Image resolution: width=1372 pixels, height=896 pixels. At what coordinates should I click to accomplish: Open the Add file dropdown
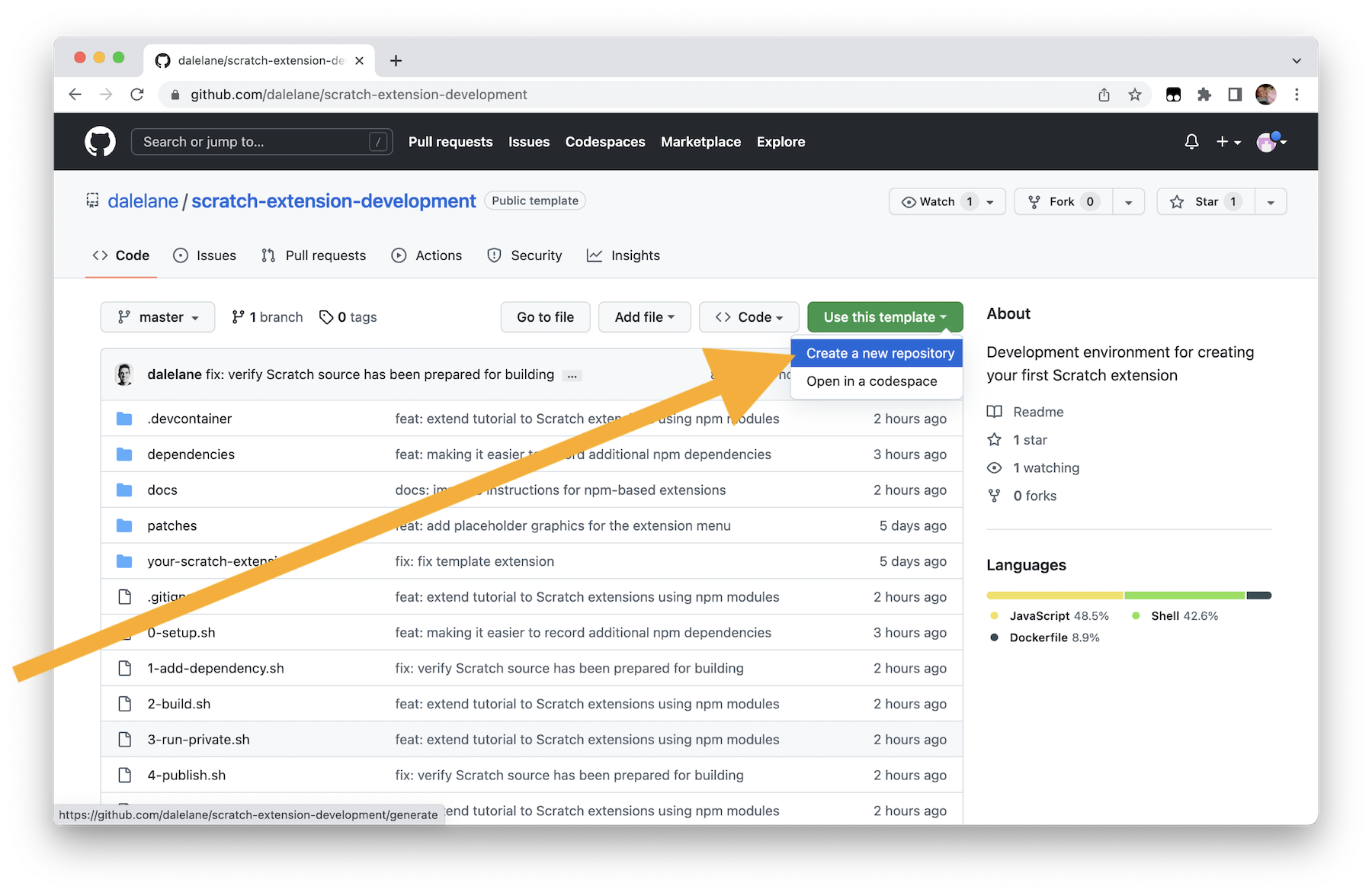pos(644,317)
